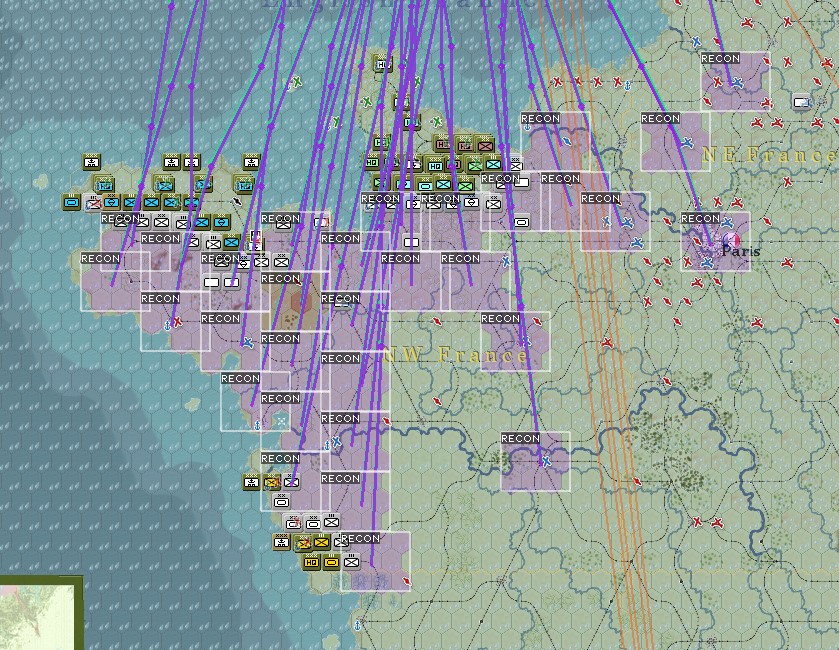
Task: Click the white cross marker beside the coastal anchor
Action: point(281,422)
